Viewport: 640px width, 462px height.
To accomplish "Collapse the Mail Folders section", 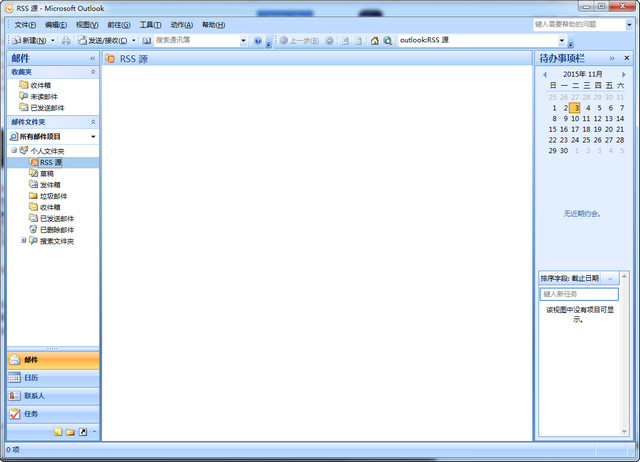I will pyautogui.click(x=93, y=122).
